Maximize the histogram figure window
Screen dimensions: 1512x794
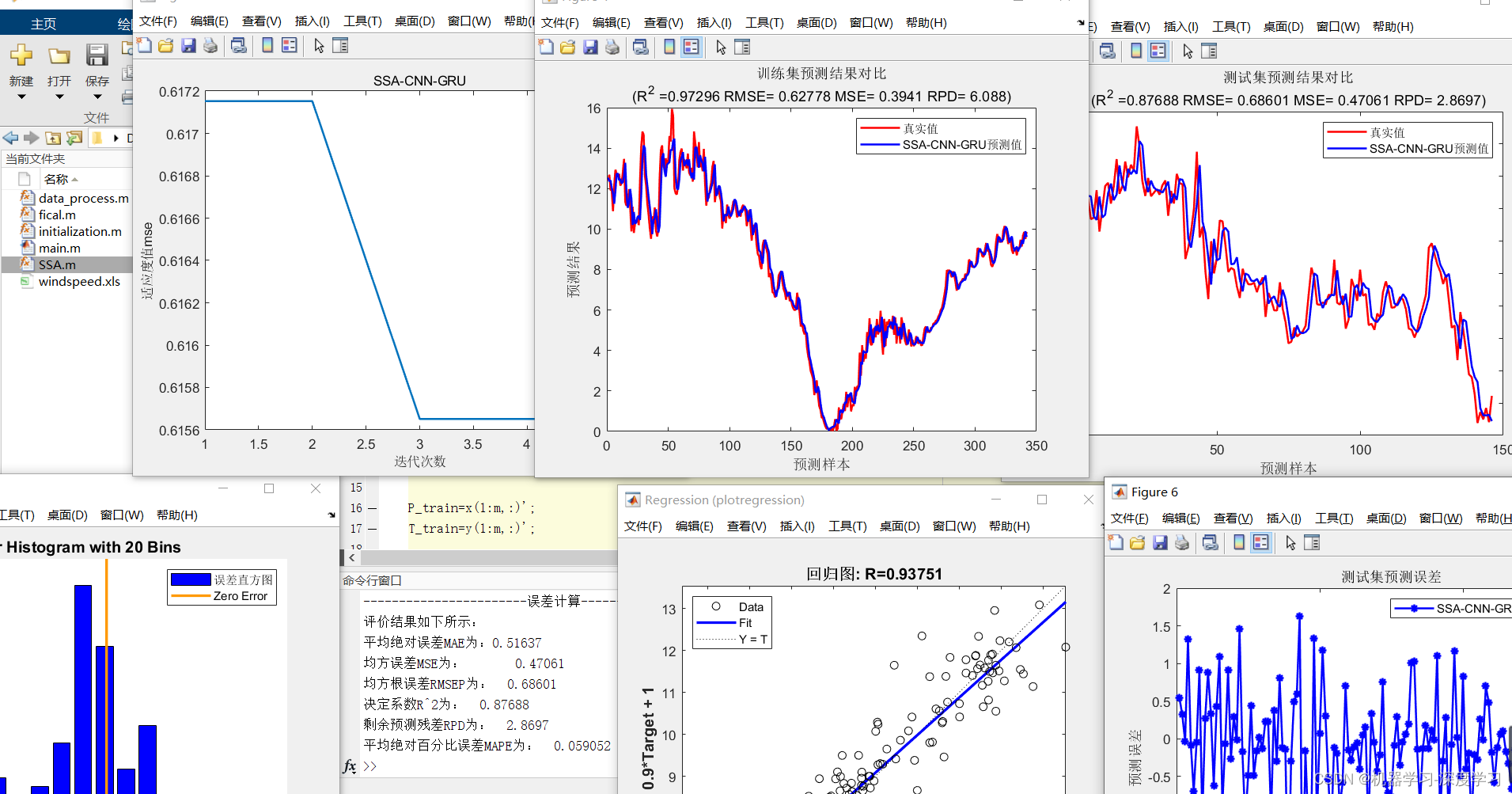click(269, 488)
